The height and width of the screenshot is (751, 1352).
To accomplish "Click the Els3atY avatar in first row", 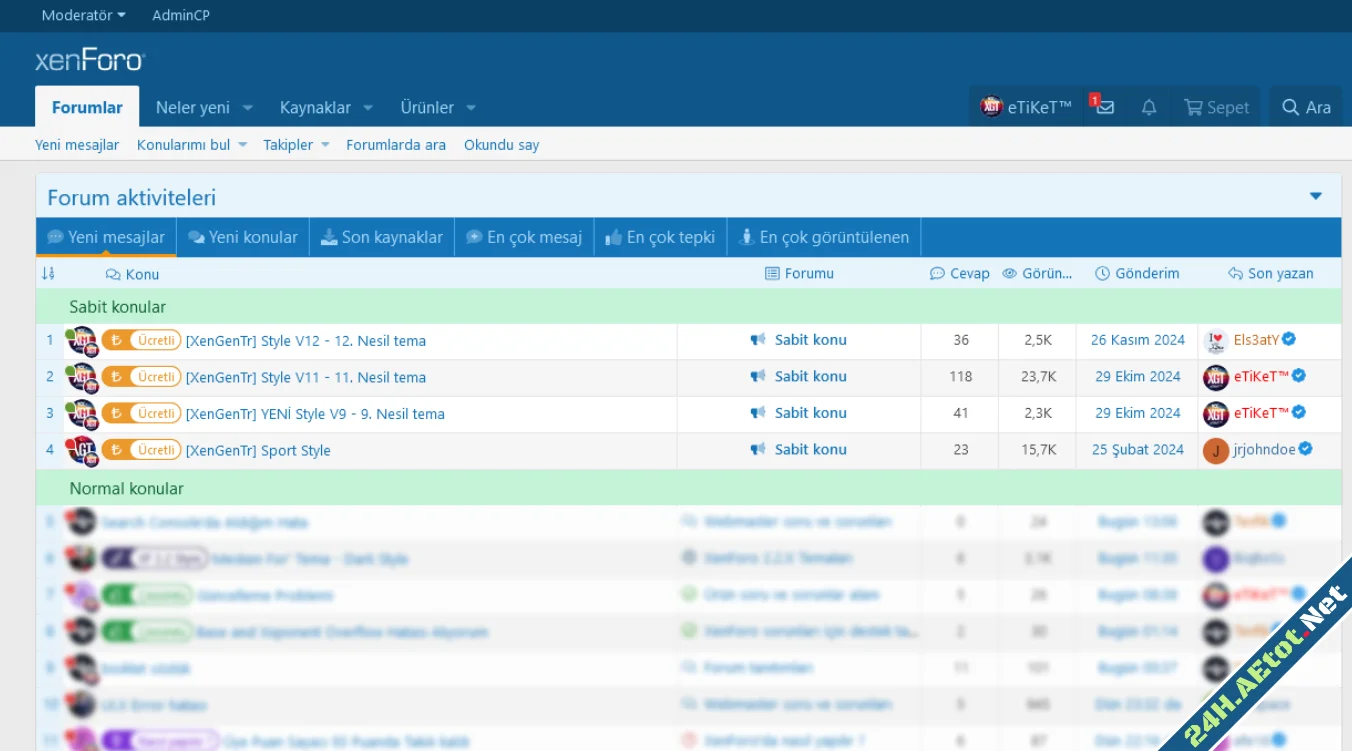I will click(1215, 340).
